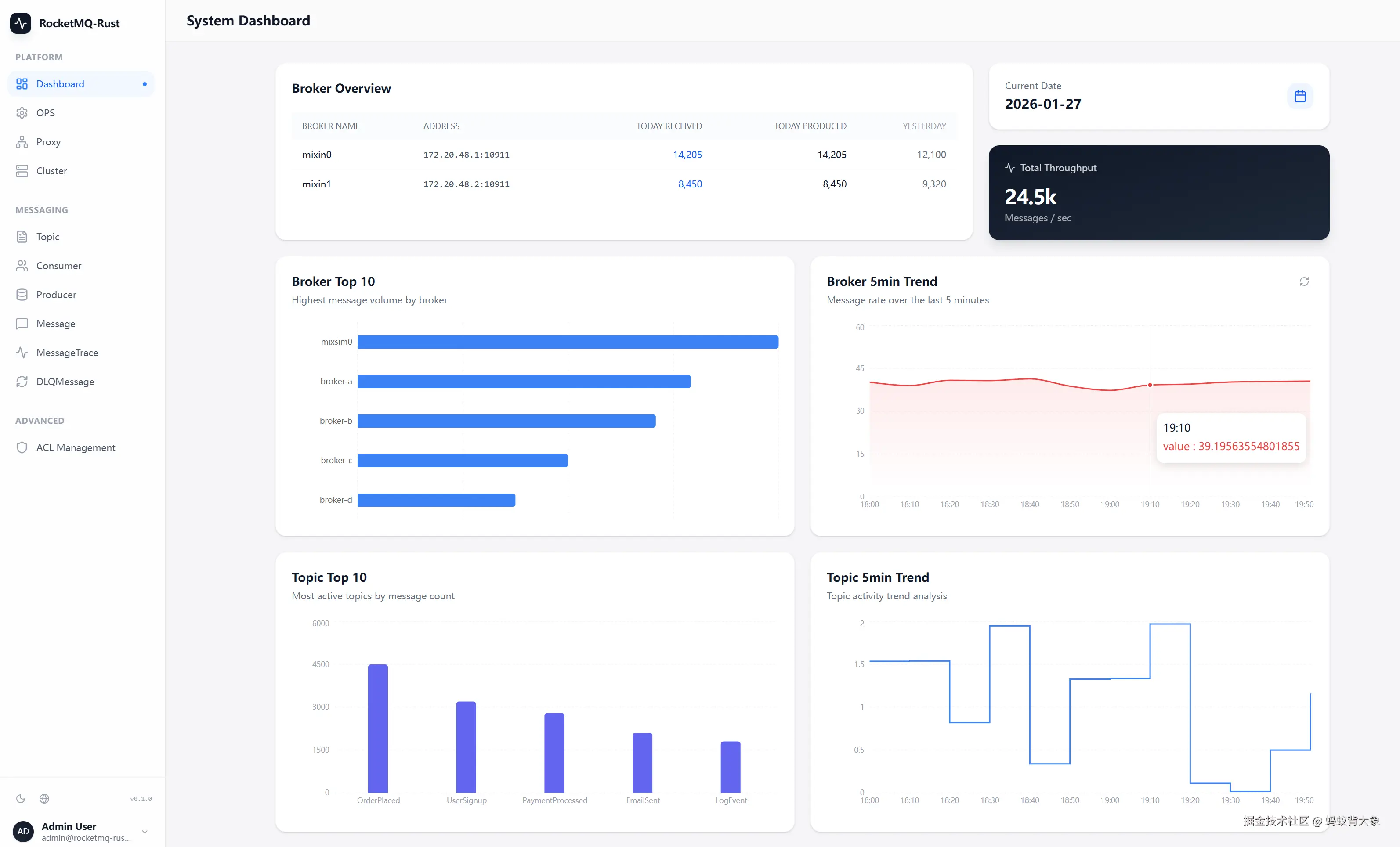Click the calendar icon beside Current Date
Screen dimensions: 1400x847
(1299, 96)
